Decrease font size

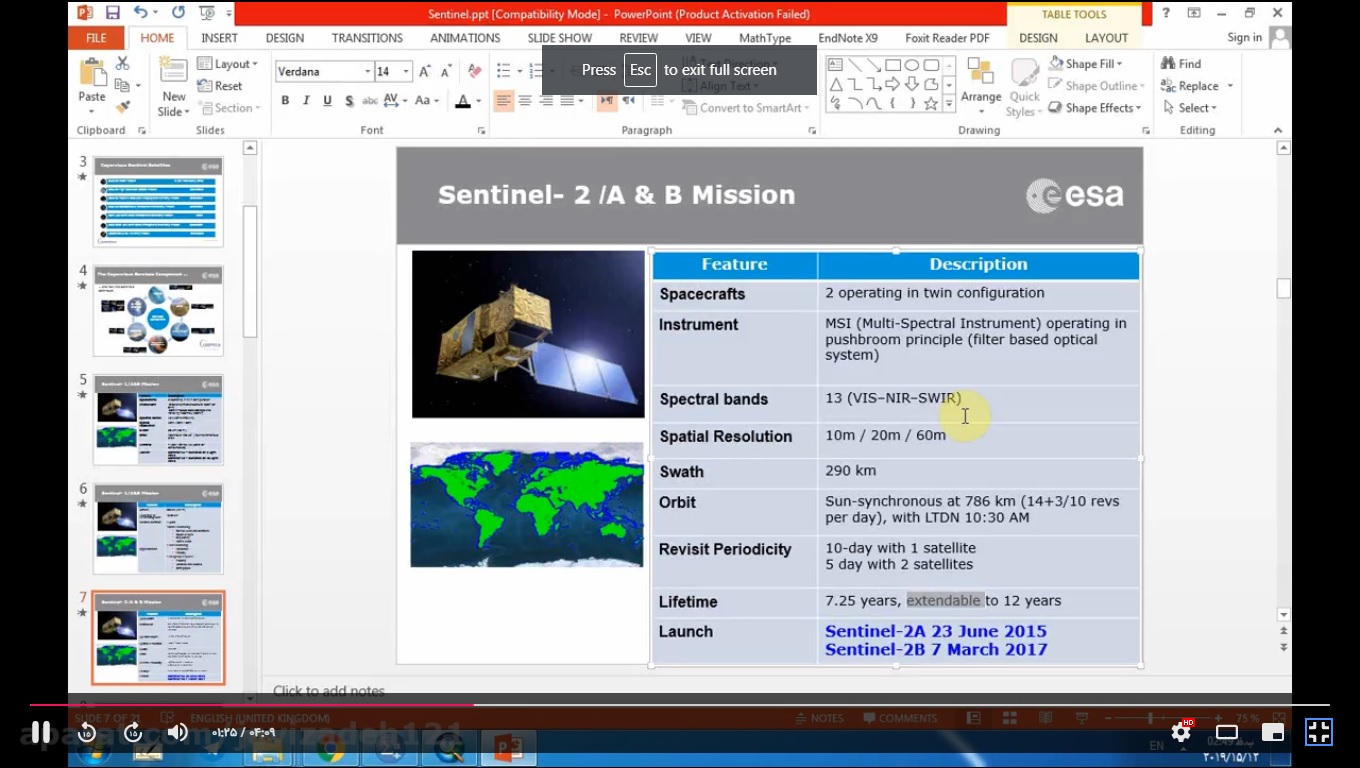point(446,72)
